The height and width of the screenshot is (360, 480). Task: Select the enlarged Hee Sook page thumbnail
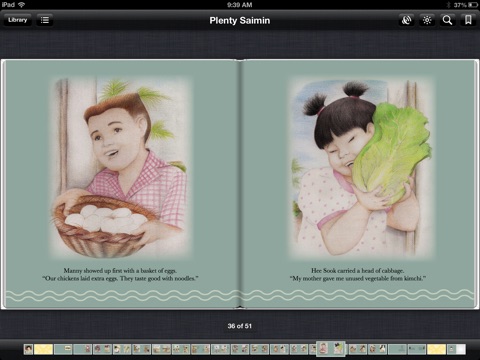pos(338,349)
